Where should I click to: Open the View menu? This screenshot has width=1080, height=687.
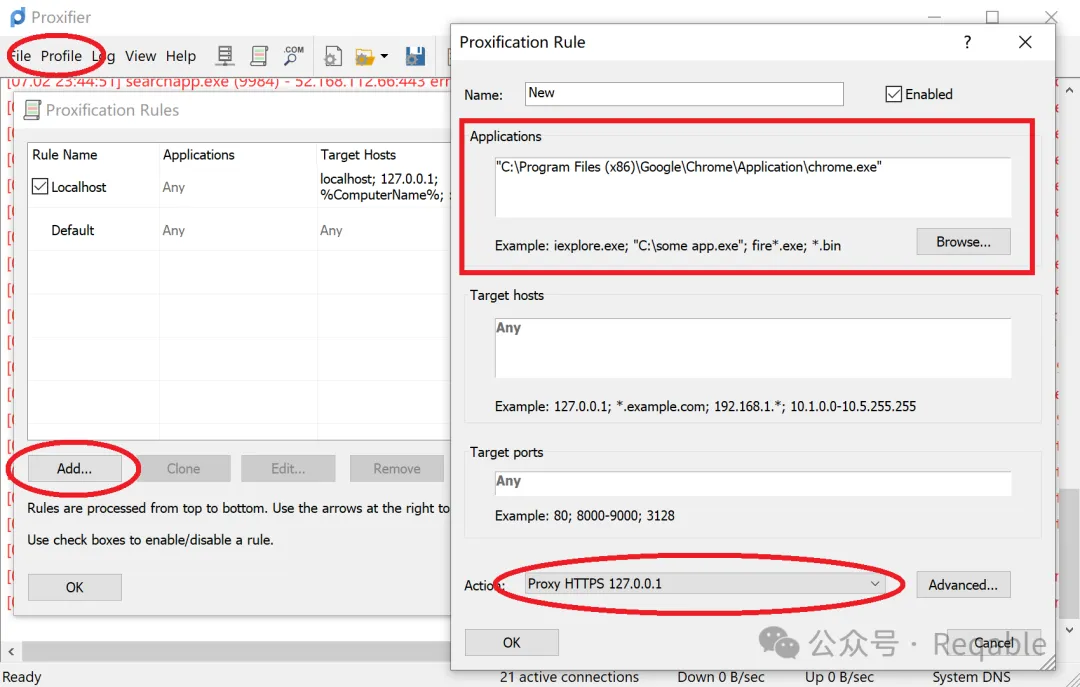pyautogui.click(x=141, y=56)
